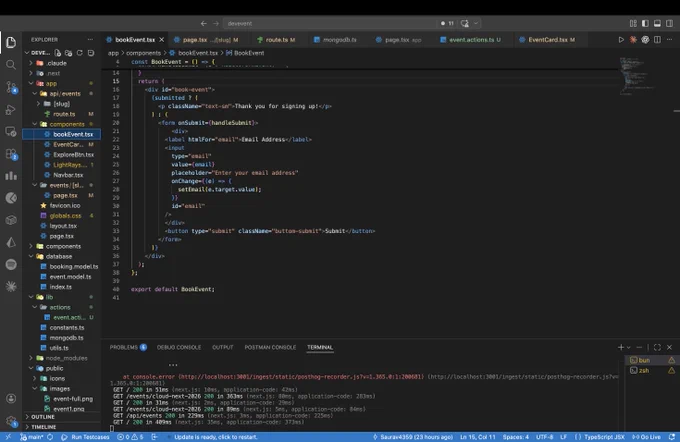Toggle the bottom panel visibility
Image resolution: width=680 pixels, height=442 pixels.
point(657,23)
